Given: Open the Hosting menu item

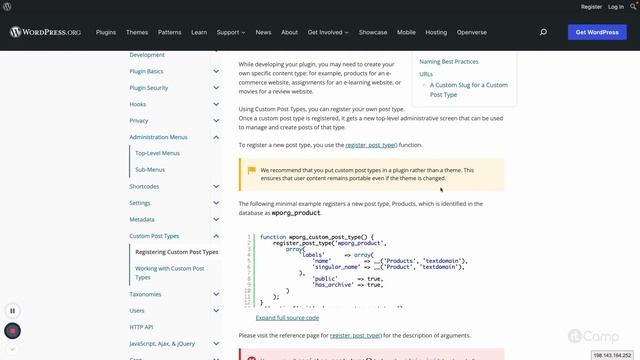Looking at the screenshot, I should pyautogui.click(x=436, y=32).
